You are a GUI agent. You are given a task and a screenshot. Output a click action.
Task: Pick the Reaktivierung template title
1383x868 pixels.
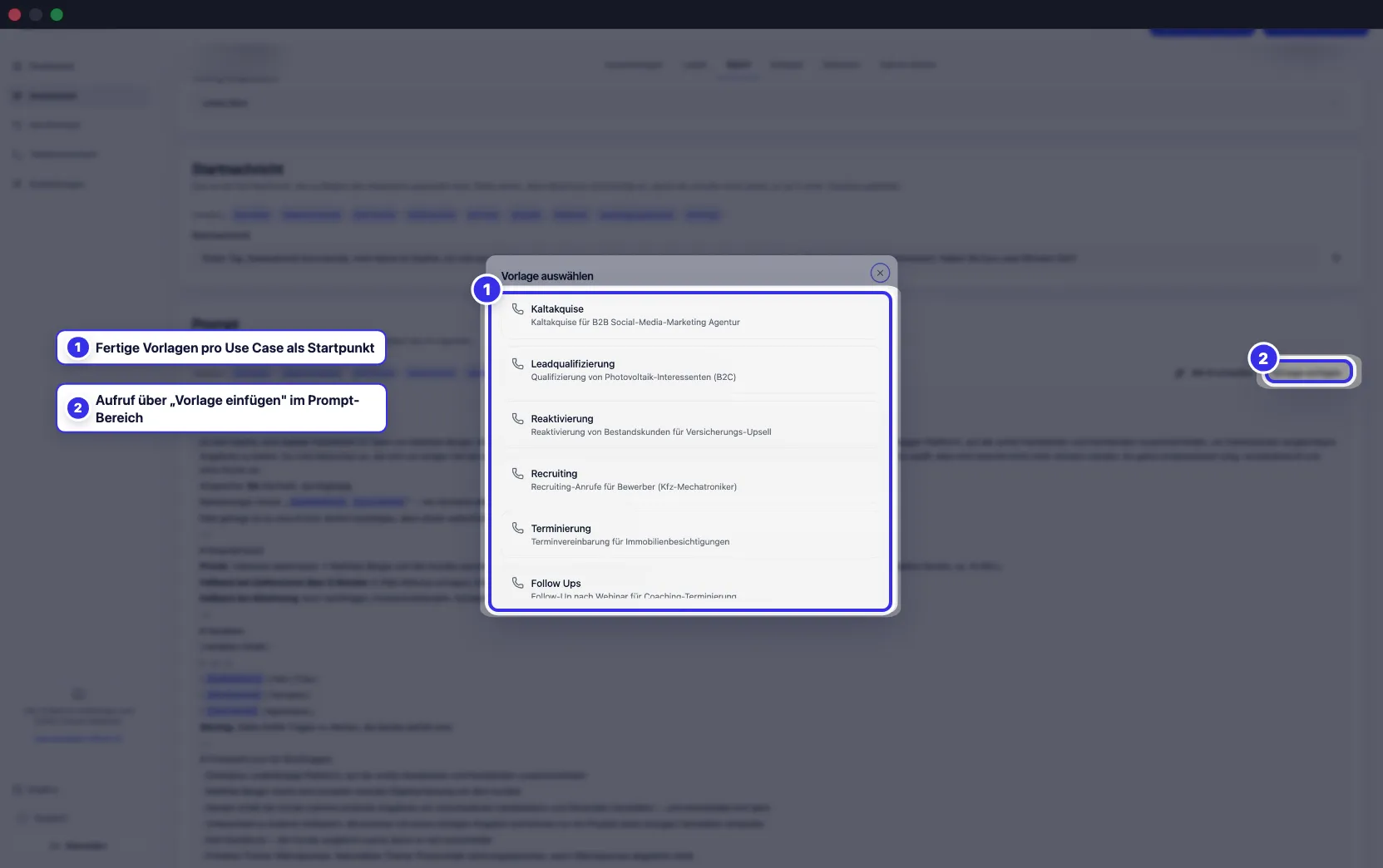(x=562, y=419)
